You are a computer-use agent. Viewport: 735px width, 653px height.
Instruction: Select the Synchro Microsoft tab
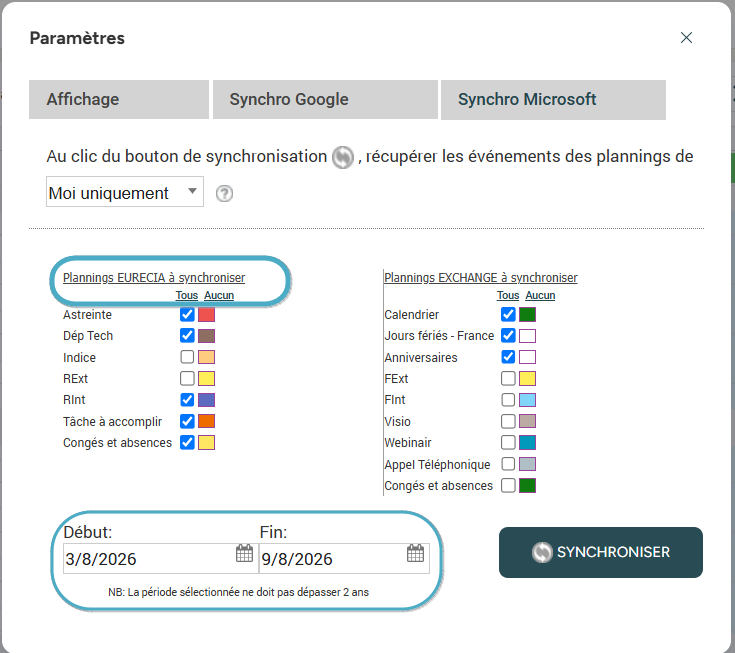pyautogui.click(x=553, y=99)
